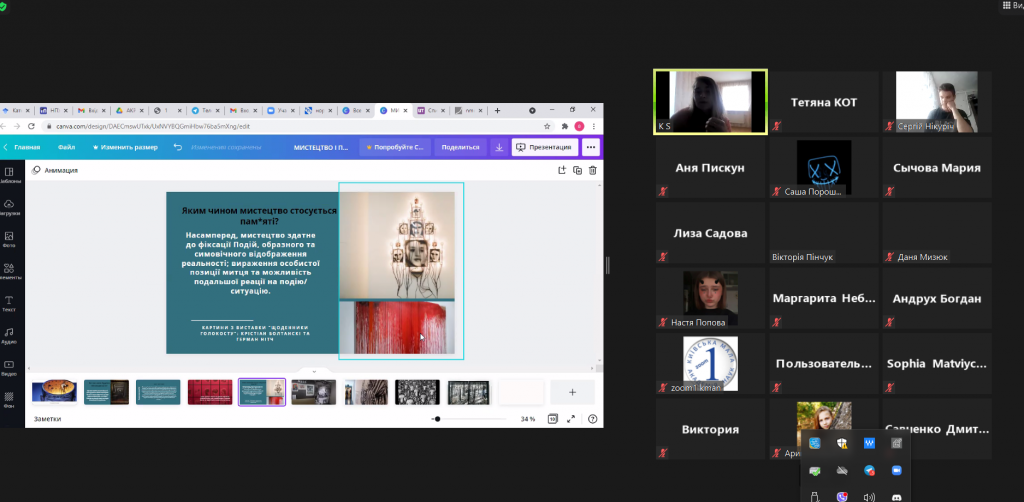This screenshot has width=1024, height=502.
Task: Open the Text panel in Canva sidebar
Action: (10, 304)
